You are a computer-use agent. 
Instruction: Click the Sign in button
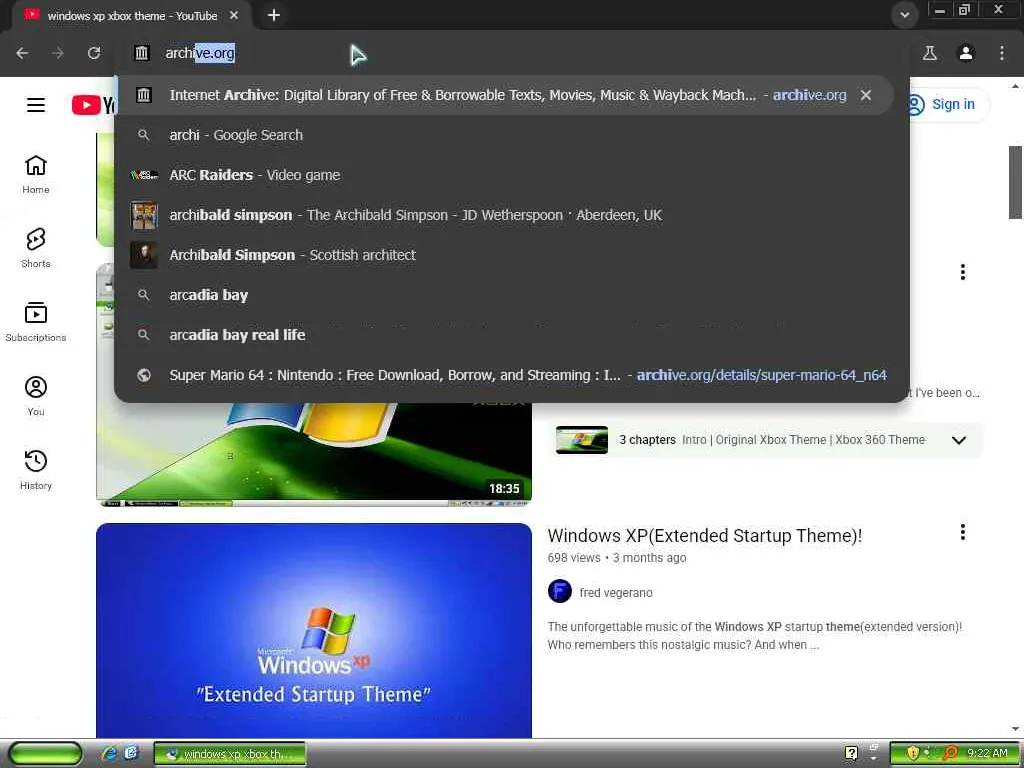947,104
